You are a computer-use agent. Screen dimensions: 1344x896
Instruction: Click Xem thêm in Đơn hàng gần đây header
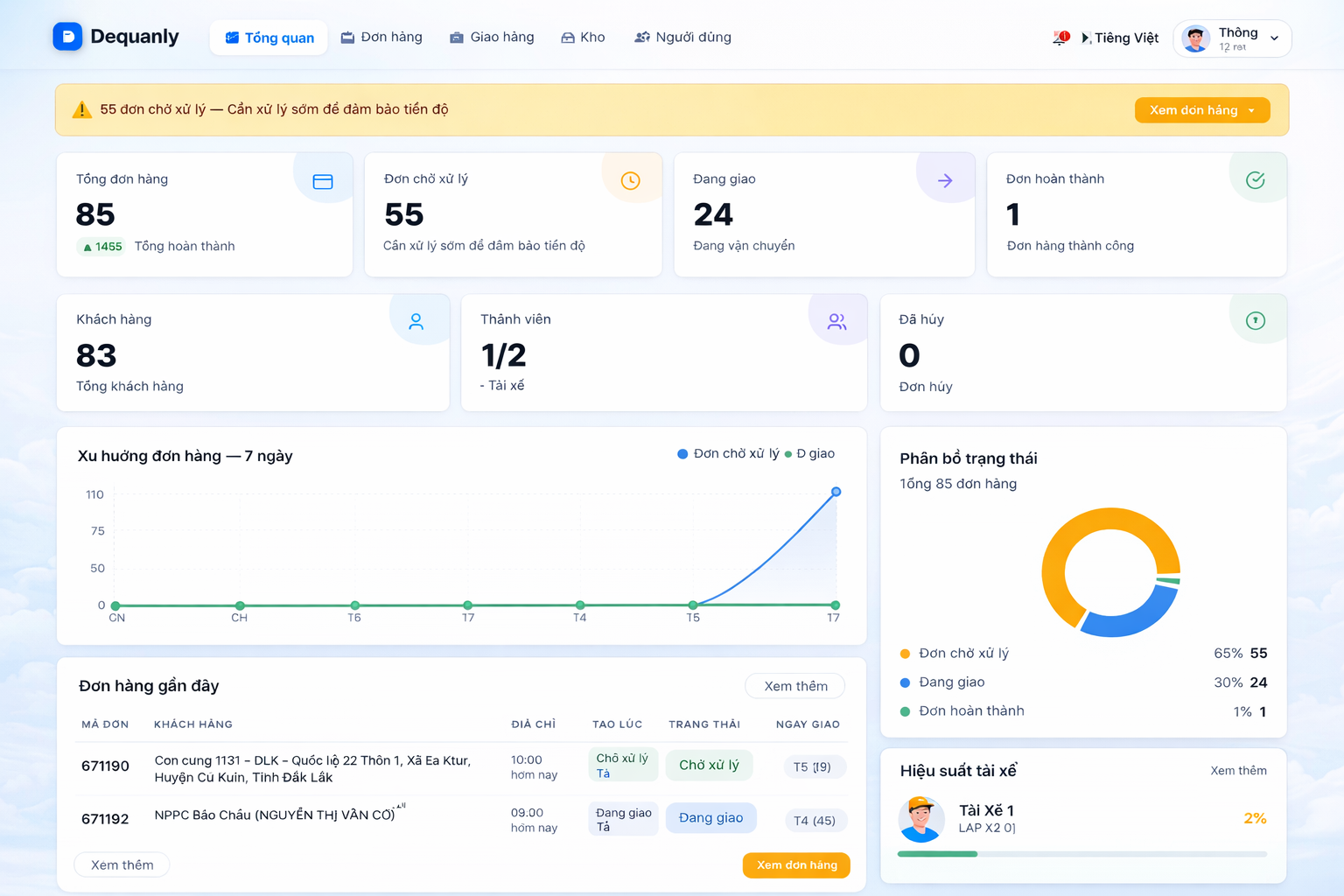[x=795, y=686]
